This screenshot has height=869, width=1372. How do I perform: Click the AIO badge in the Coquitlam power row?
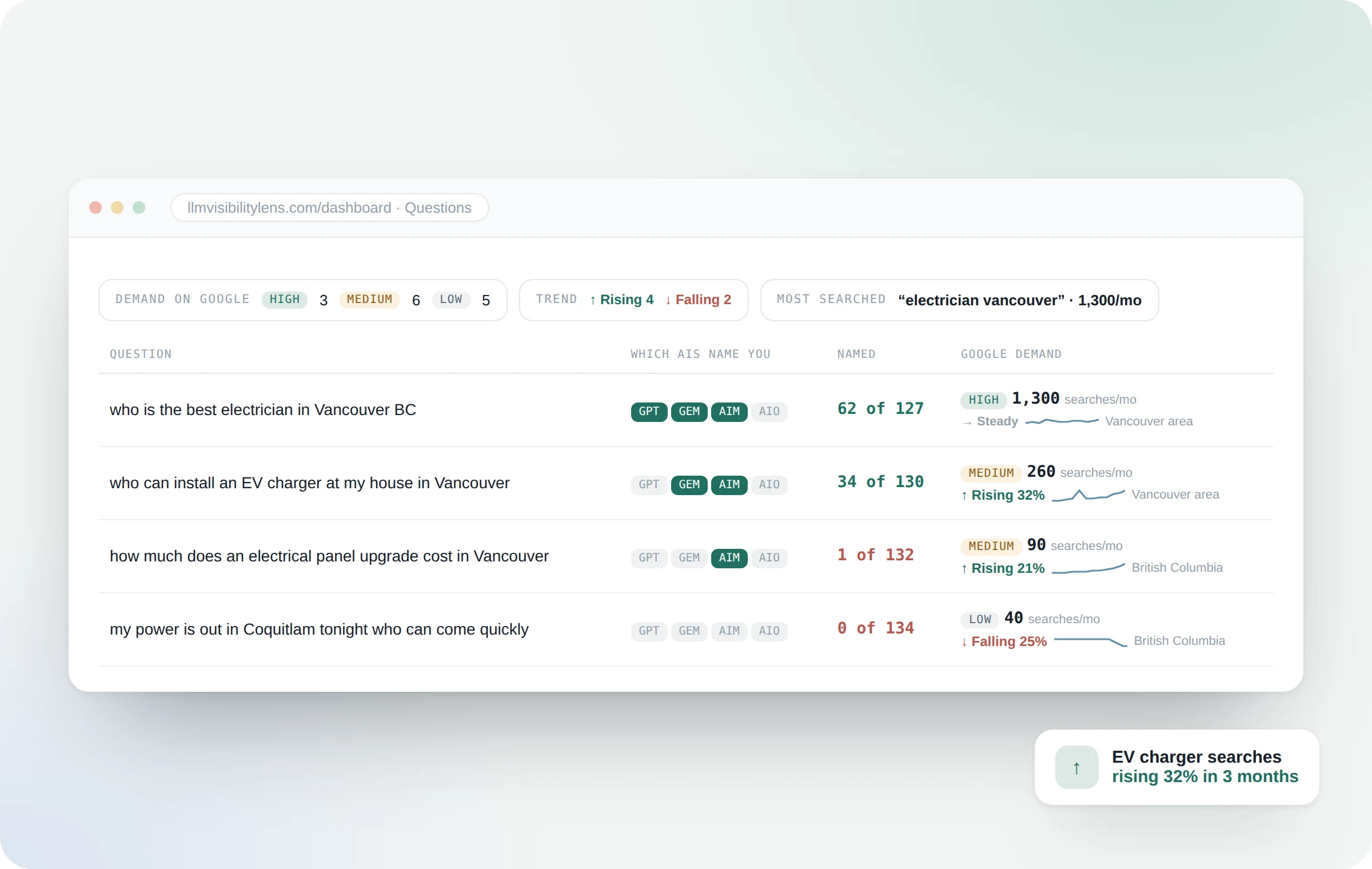pos(769,631)
